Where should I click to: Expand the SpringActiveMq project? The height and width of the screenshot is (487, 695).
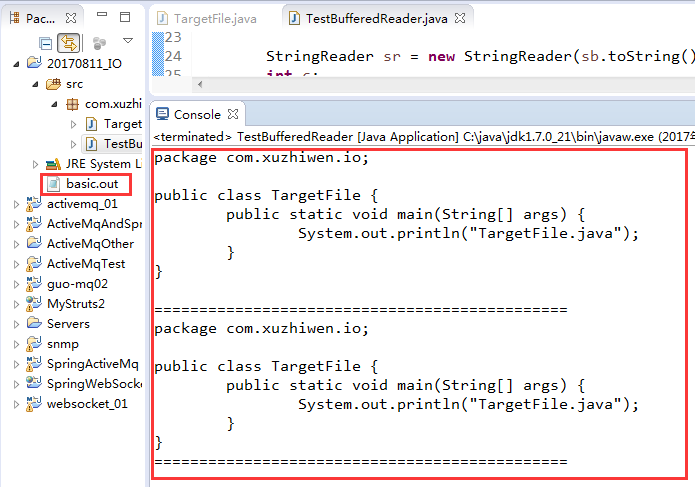16,364
